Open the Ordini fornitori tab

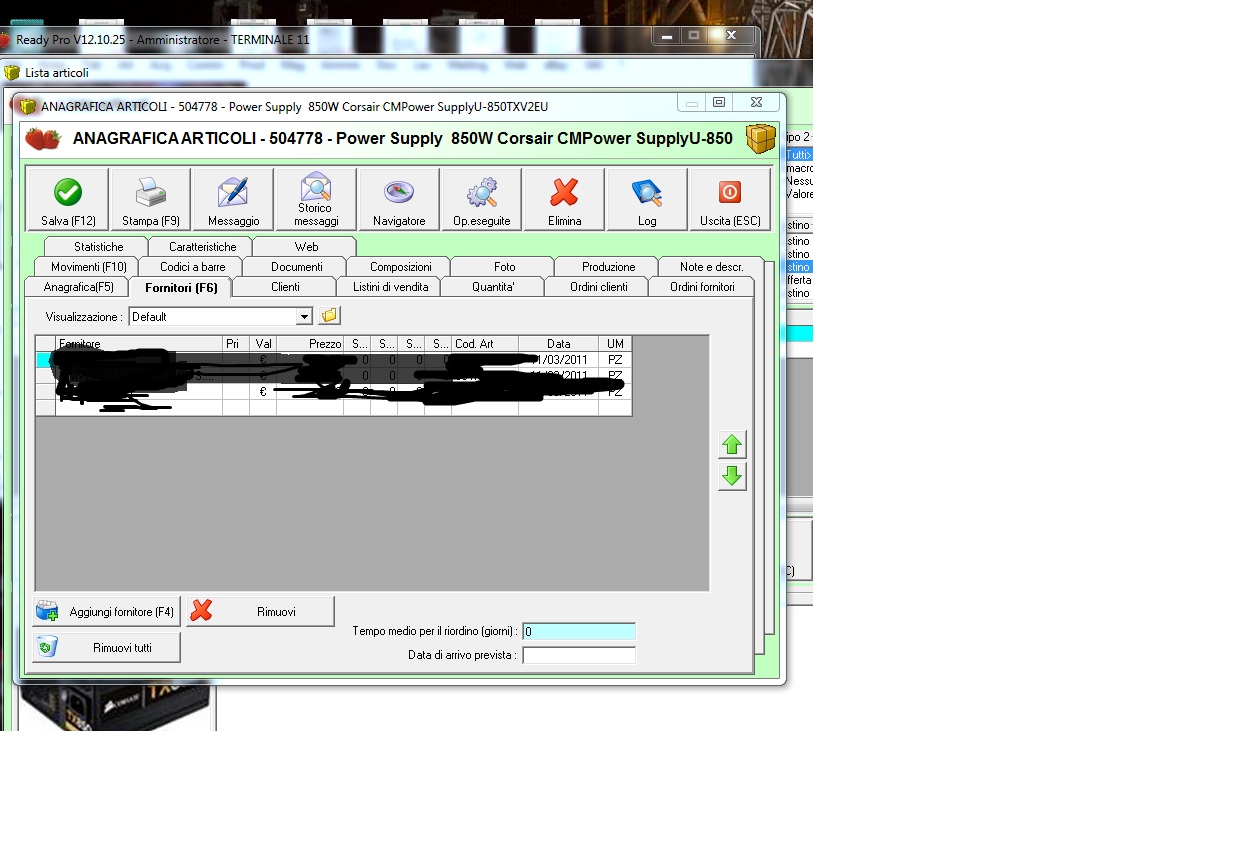[702, 286]
